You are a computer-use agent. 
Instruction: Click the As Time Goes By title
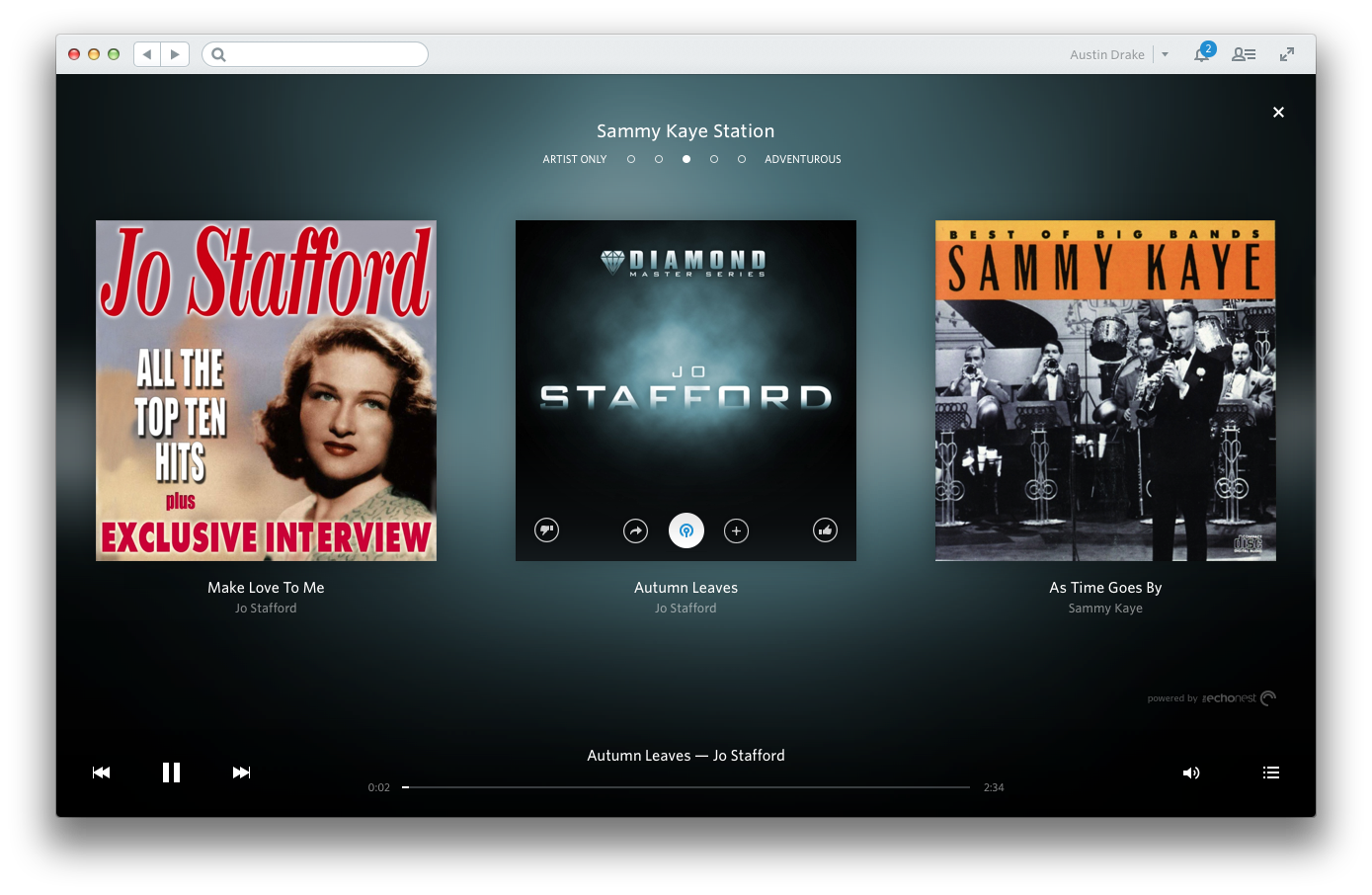(1105, 588)
